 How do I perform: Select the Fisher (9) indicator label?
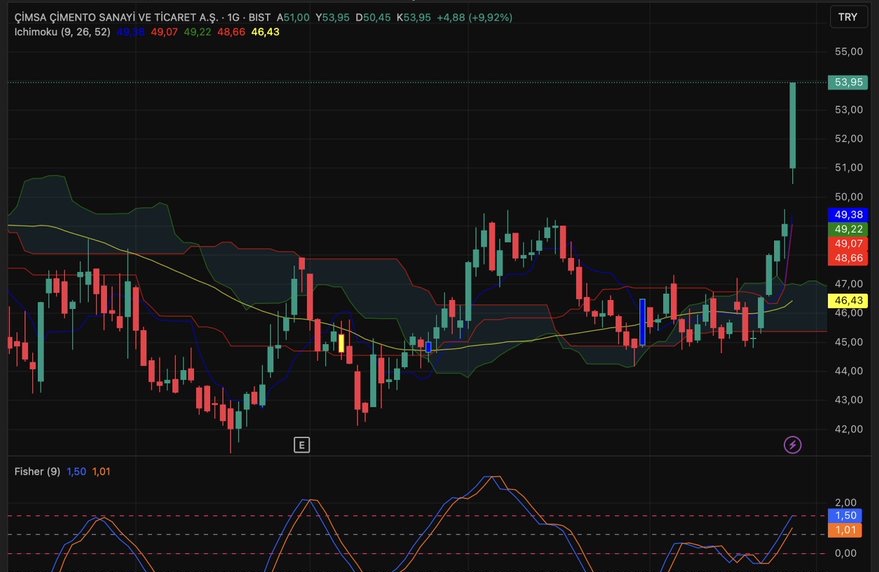coord(37,472)
